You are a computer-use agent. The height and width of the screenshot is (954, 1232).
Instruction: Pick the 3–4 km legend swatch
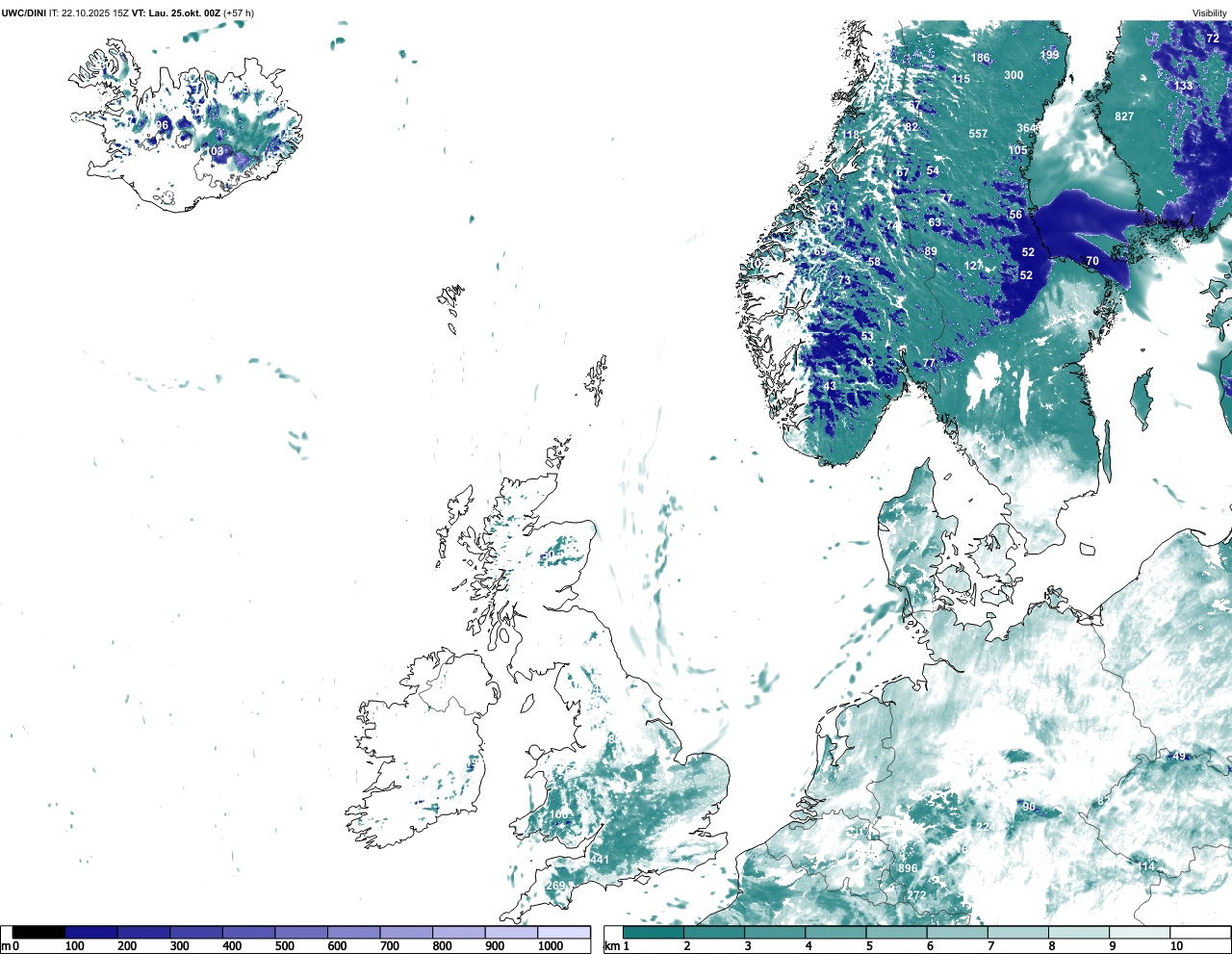pyautogui.click(x=775, y=932)
